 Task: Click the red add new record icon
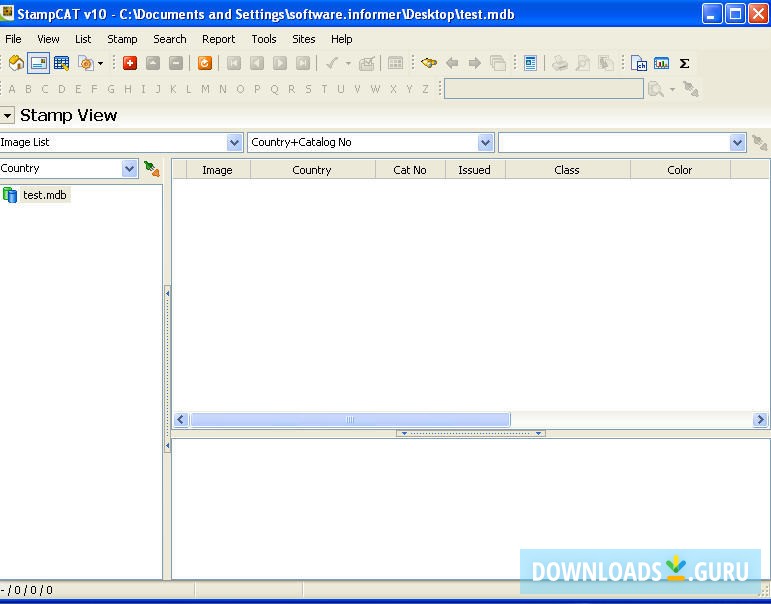pyautogui.click(x=130, y=63)
